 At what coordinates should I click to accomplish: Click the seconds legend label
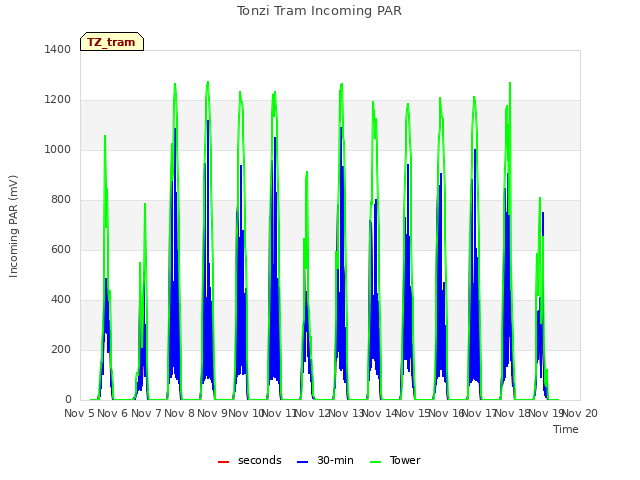pos(260,460)
